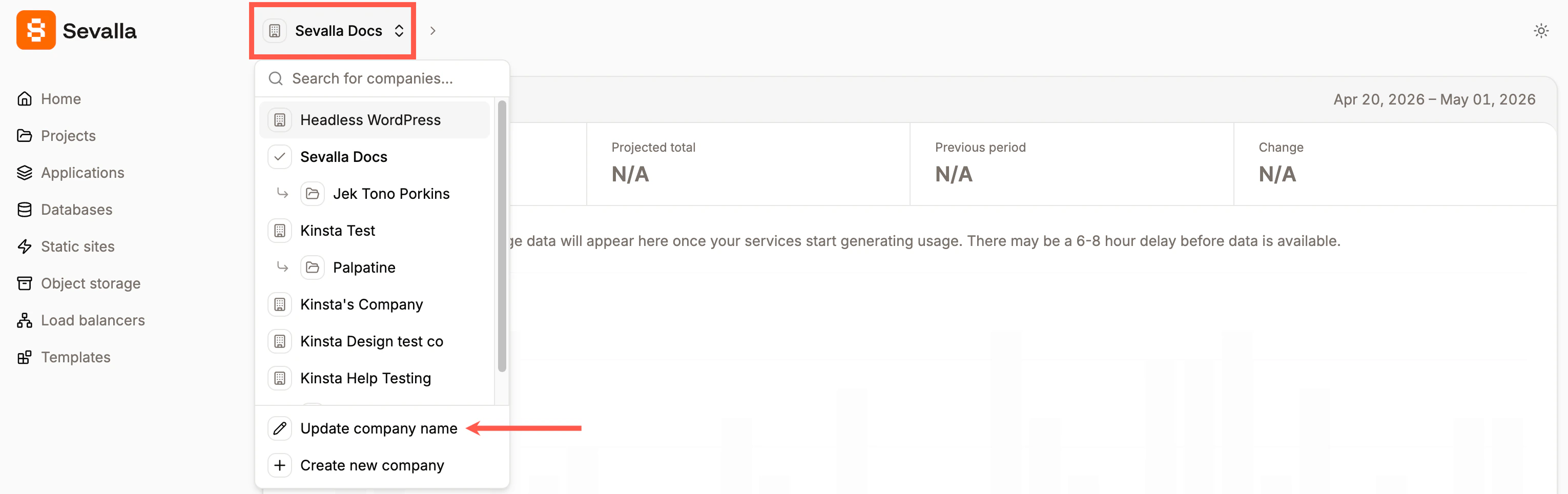The image size is (1568, 494).
Task: Click the pencil icon for Update company name
Action: [x=279, y=429]
